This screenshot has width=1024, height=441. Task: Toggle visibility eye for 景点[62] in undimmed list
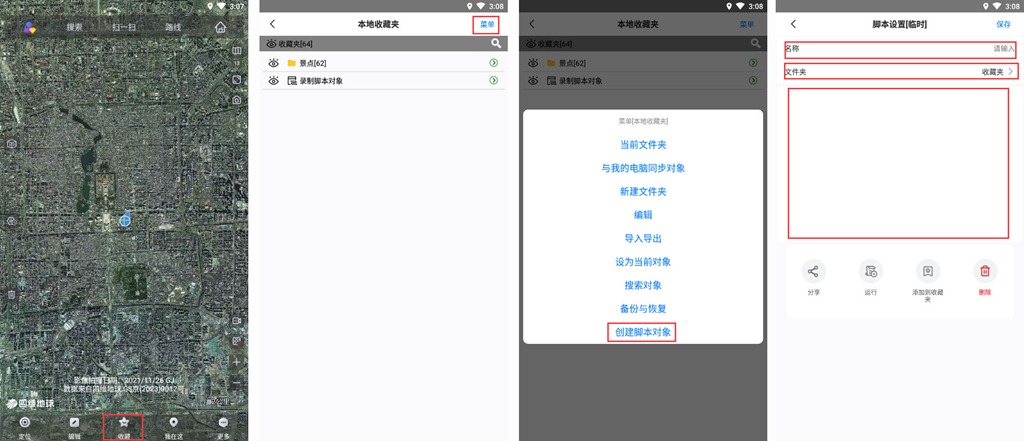(x=274, y=63)
